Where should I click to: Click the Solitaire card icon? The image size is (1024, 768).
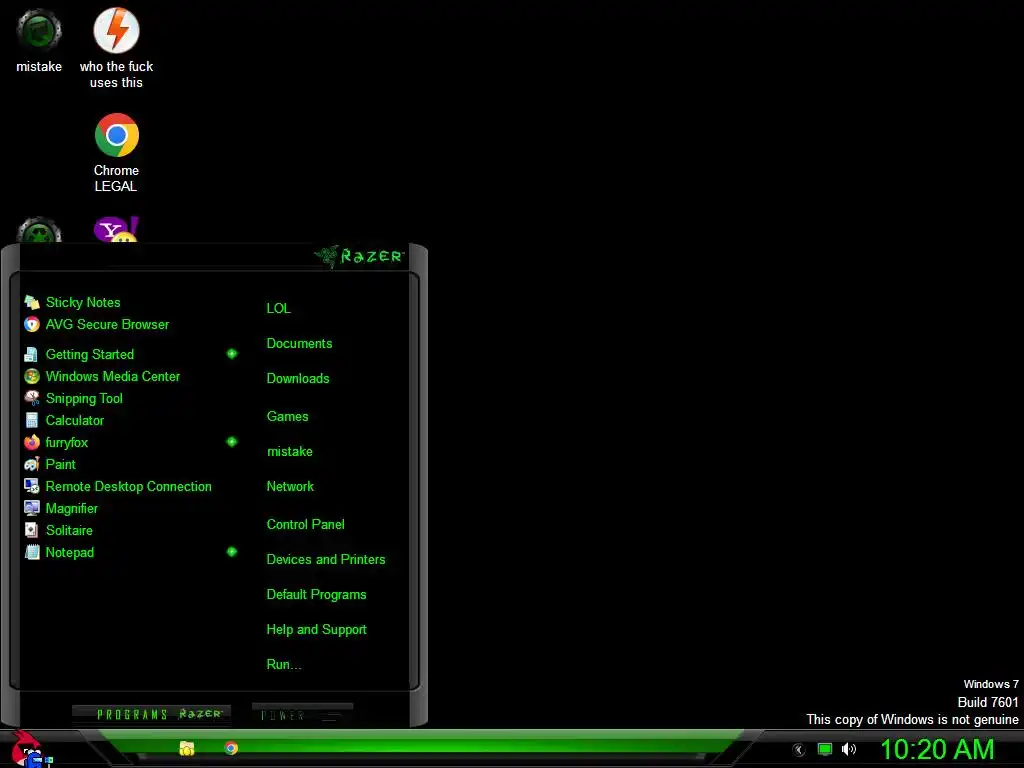32,530
